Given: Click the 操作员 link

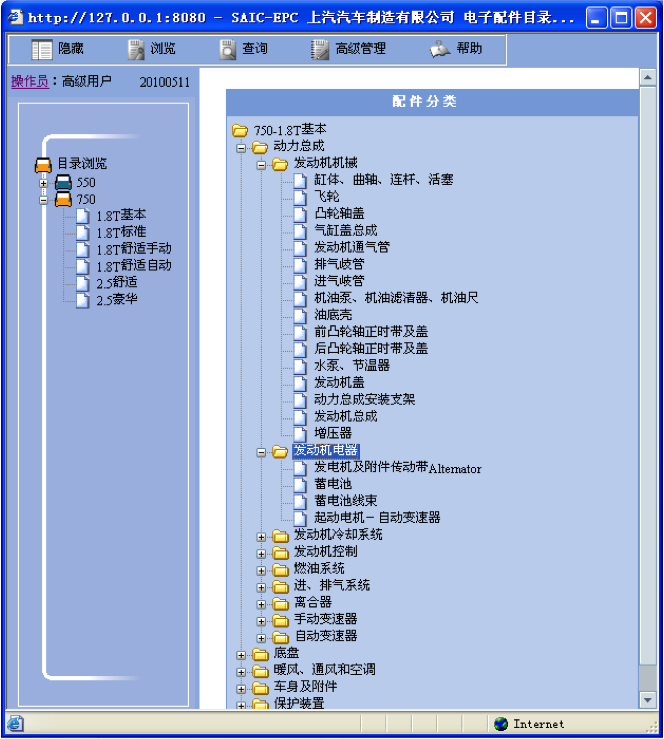Looking at the screenshot, I should pyautogui.click(x=30, y=82).
